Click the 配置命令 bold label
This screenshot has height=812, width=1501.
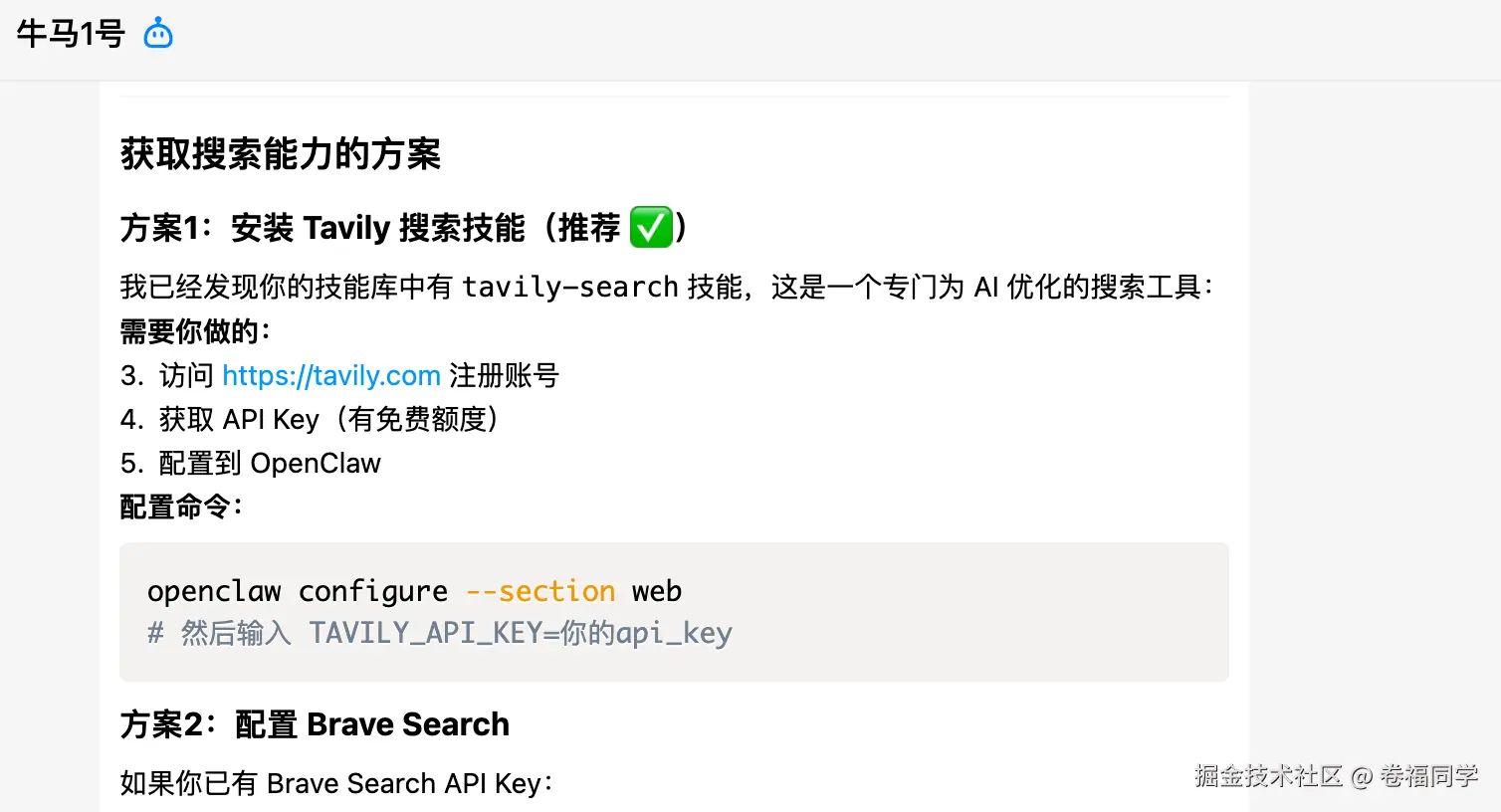pos(181,507)
